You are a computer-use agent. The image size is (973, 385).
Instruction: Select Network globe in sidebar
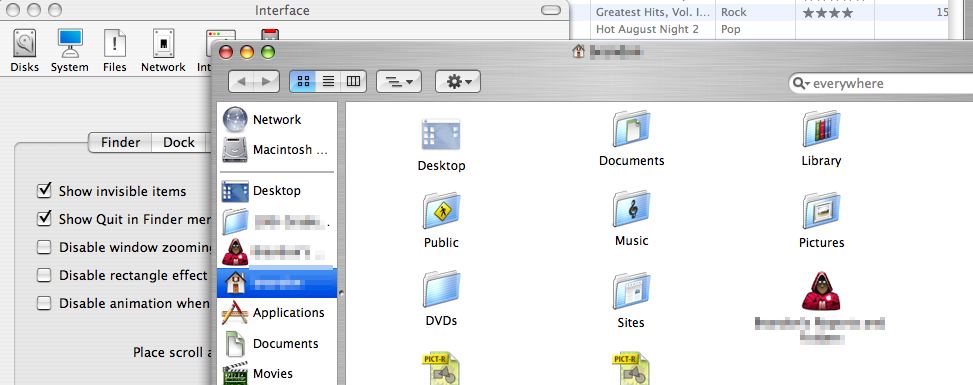tap(235, 119)
